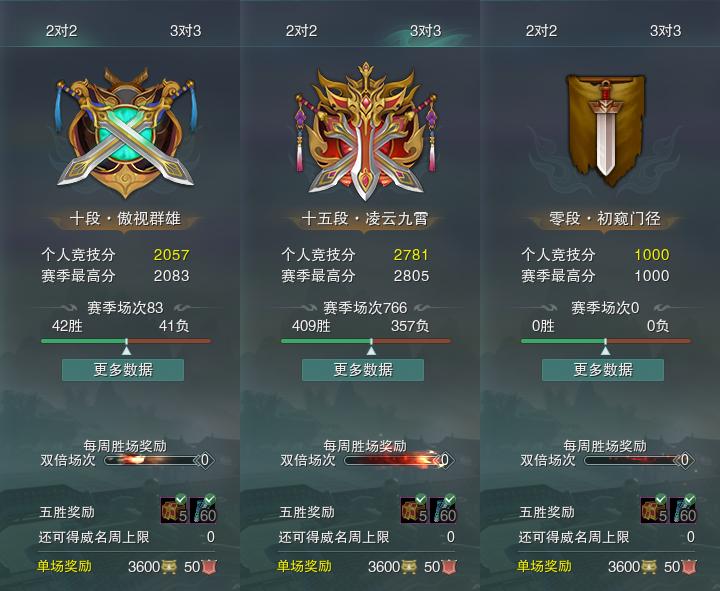Open 更多数据 in the middle panel
Viewport: 720px width, 591px height.
[x=363, y=370]
